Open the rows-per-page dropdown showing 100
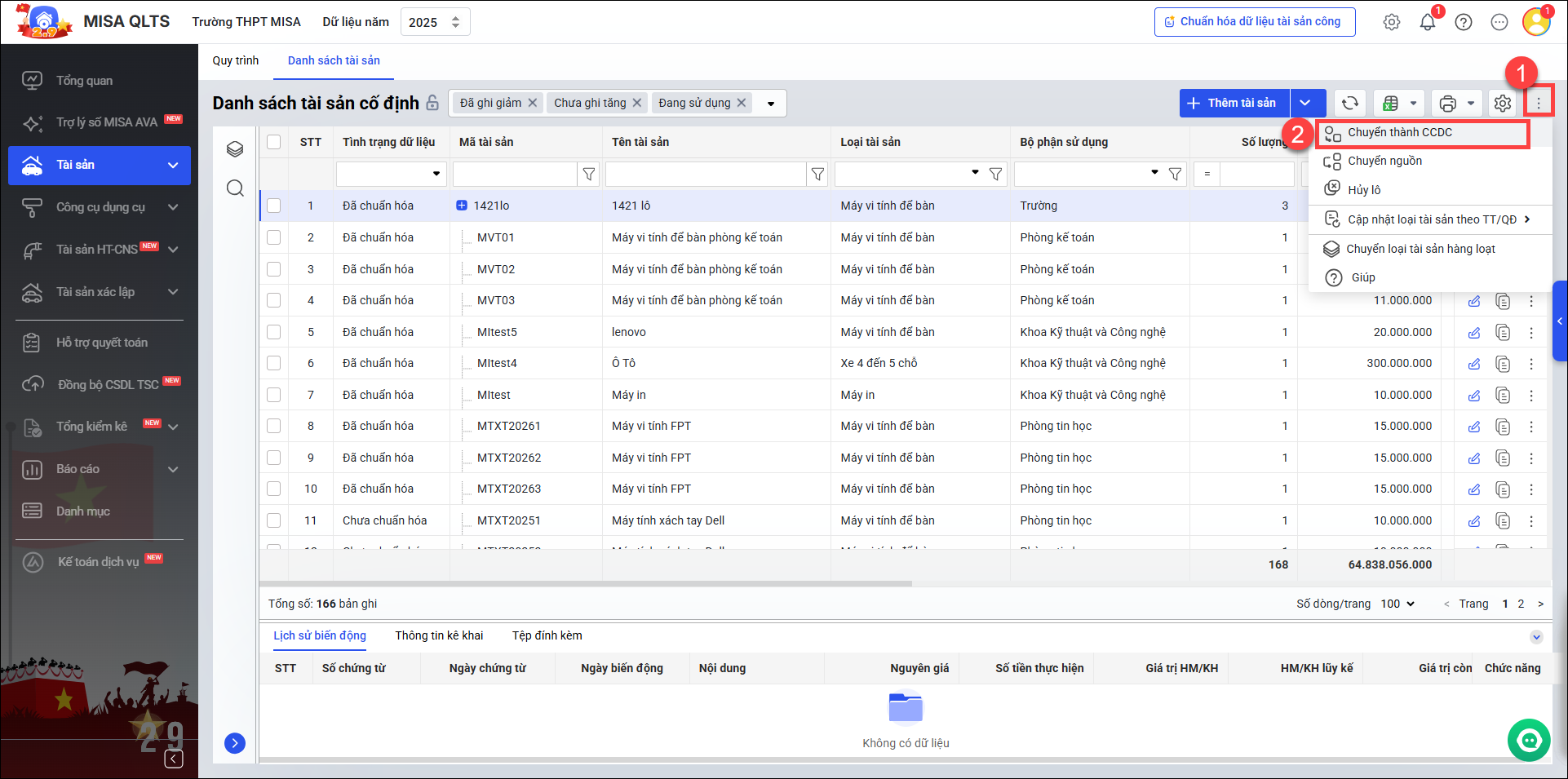Viewport: 1568px width, 779px height. pos(1397,604)
